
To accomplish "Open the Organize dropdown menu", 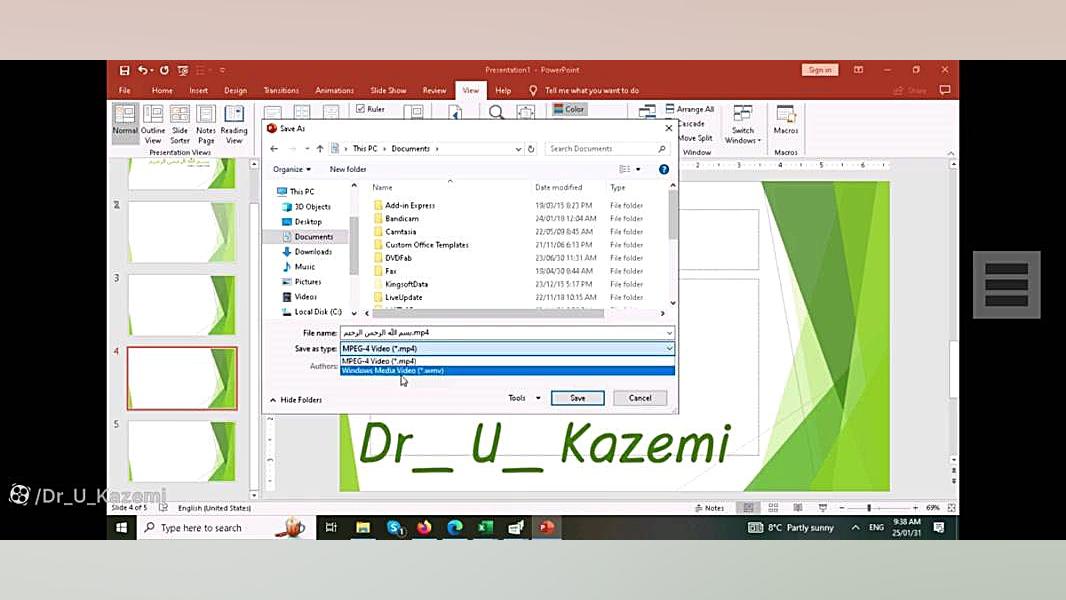I will (x=292, y=169).
